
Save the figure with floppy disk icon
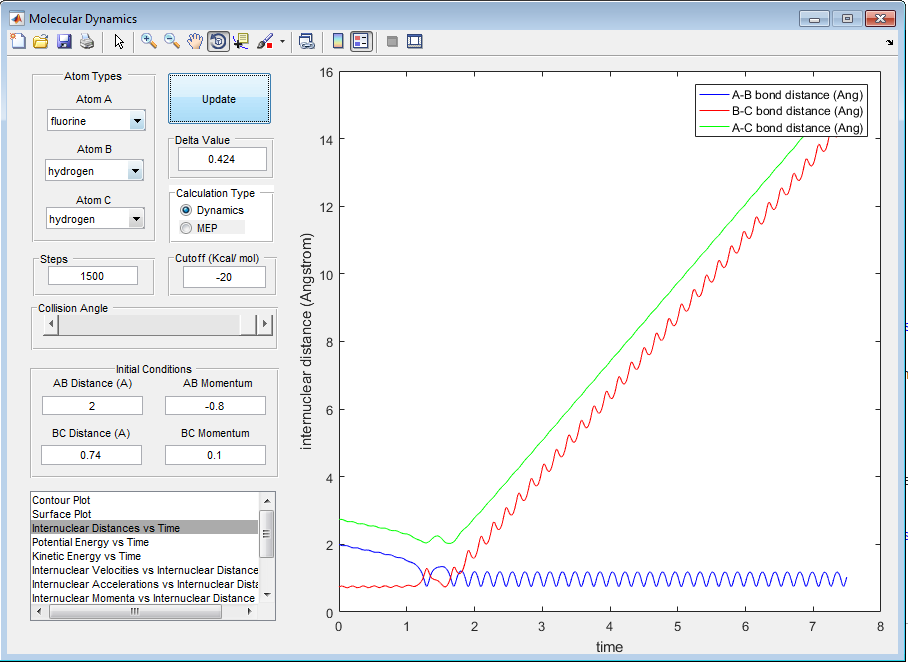(x=64, y=41)
